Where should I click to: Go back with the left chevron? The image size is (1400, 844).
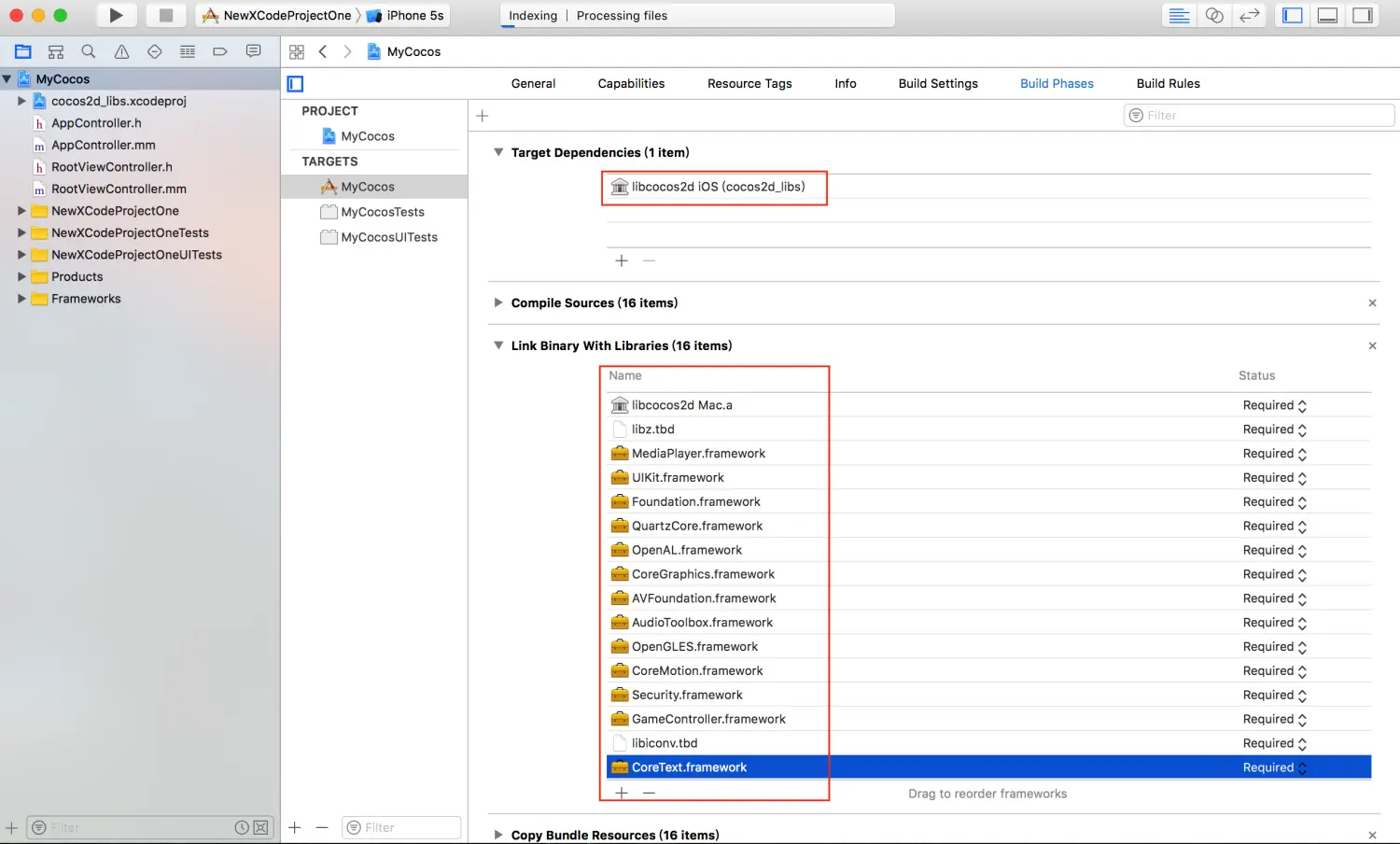(323, 51)
